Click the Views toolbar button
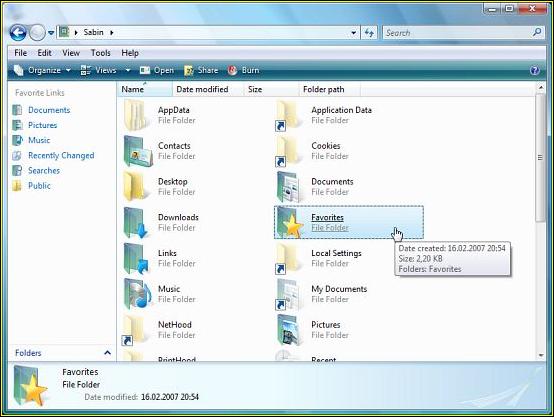Image resolution: width=554 pixels, height=417 pixels. pos(99,70)
